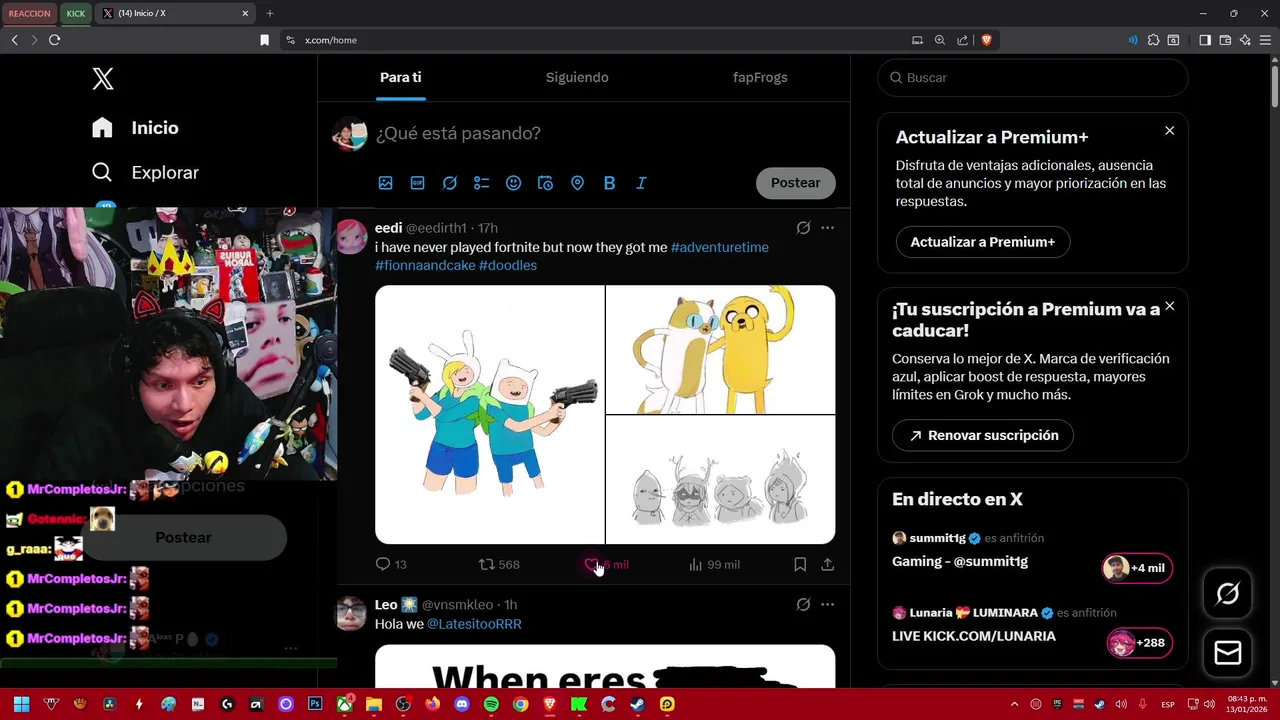This screenshot has height=720, width=1280.
Task: Go back in browser history
Action: point(14,40)
